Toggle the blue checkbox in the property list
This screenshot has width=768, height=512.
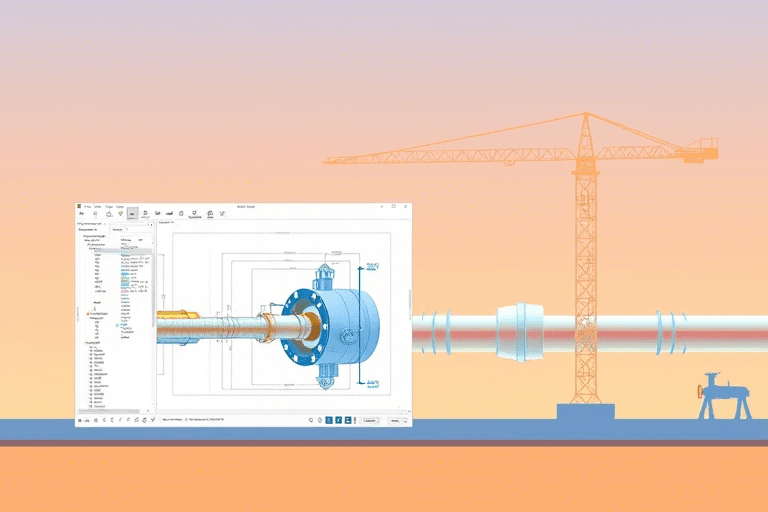click(117, 325)
